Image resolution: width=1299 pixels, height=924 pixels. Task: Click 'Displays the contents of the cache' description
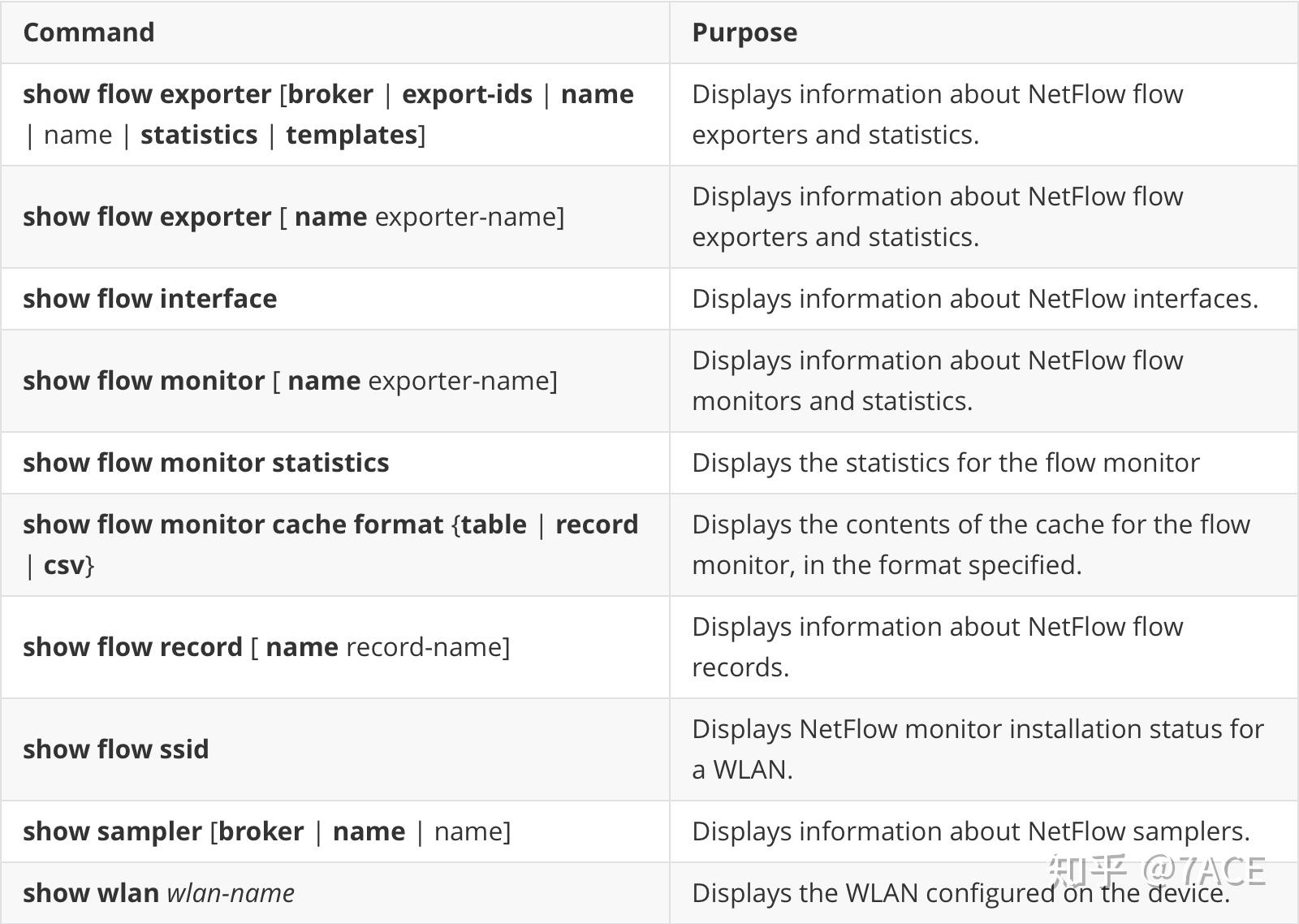click(x=970, y=525)
